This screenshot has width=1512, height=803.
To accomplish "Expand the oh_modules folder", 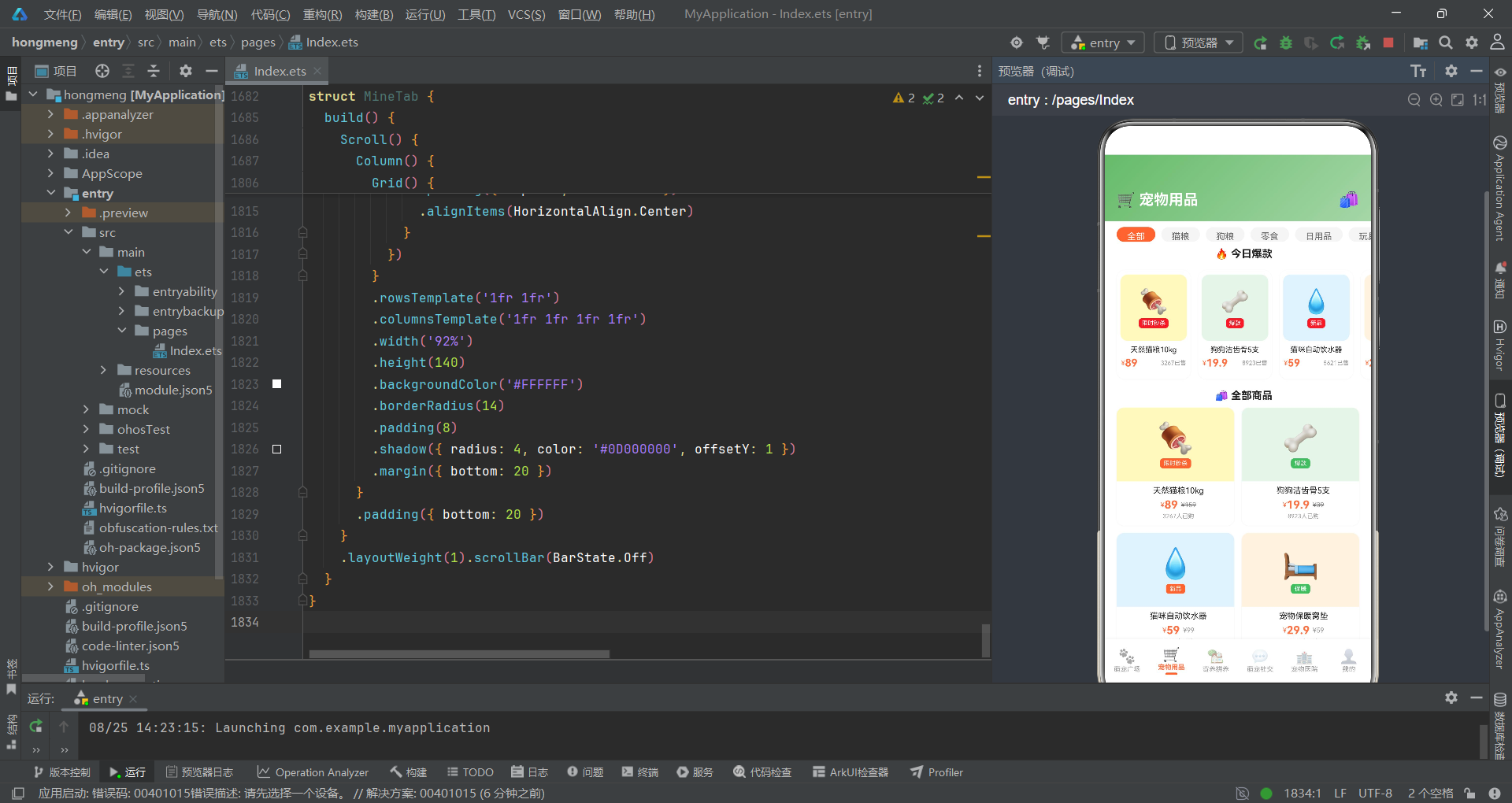I will coord(50,587).
